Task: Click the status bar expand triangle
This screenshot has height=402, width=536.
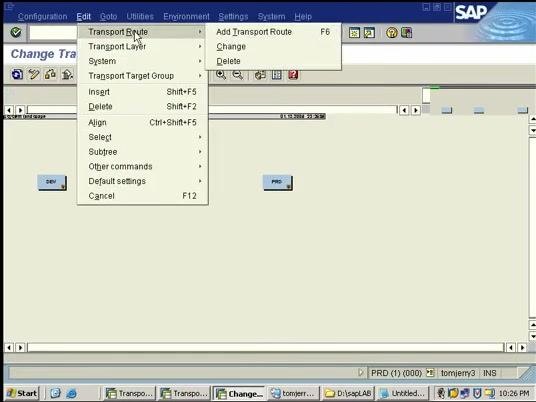Action: tap(361, 373)
